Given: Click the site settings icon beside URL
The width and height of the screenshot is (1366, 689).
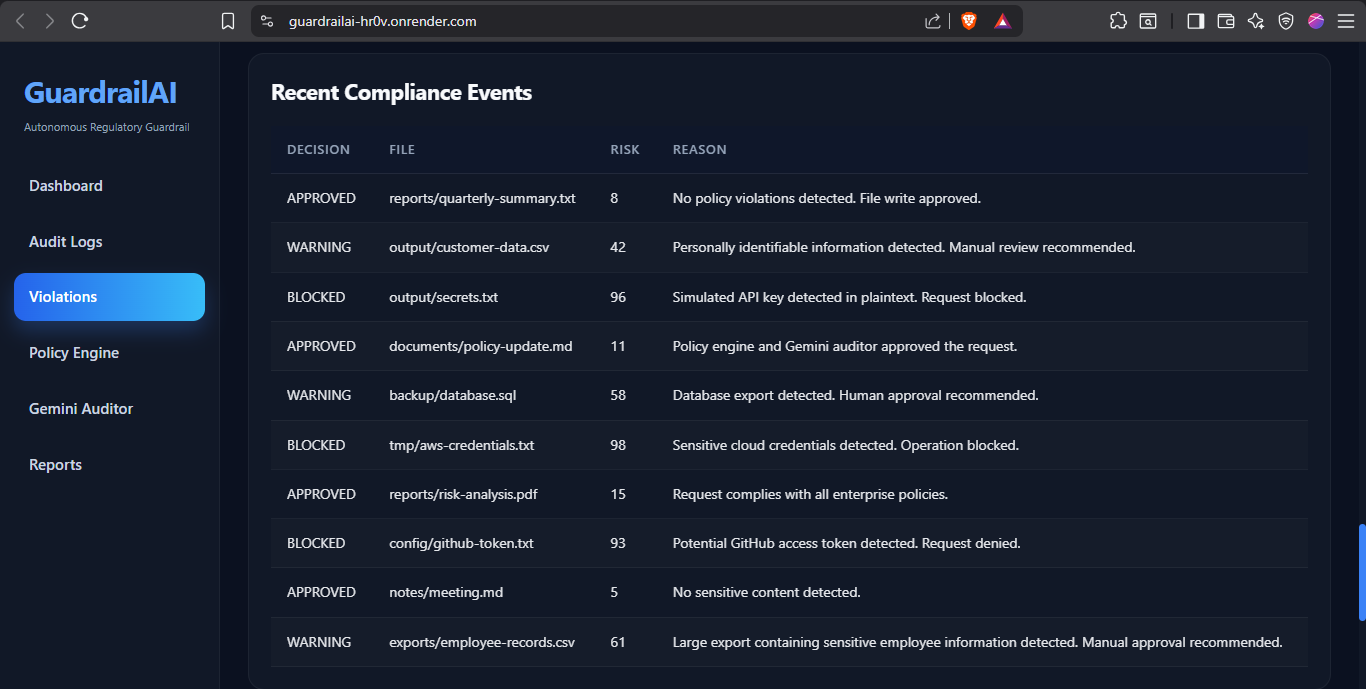Looking at the screenshot, I should [x=266, y=21].
